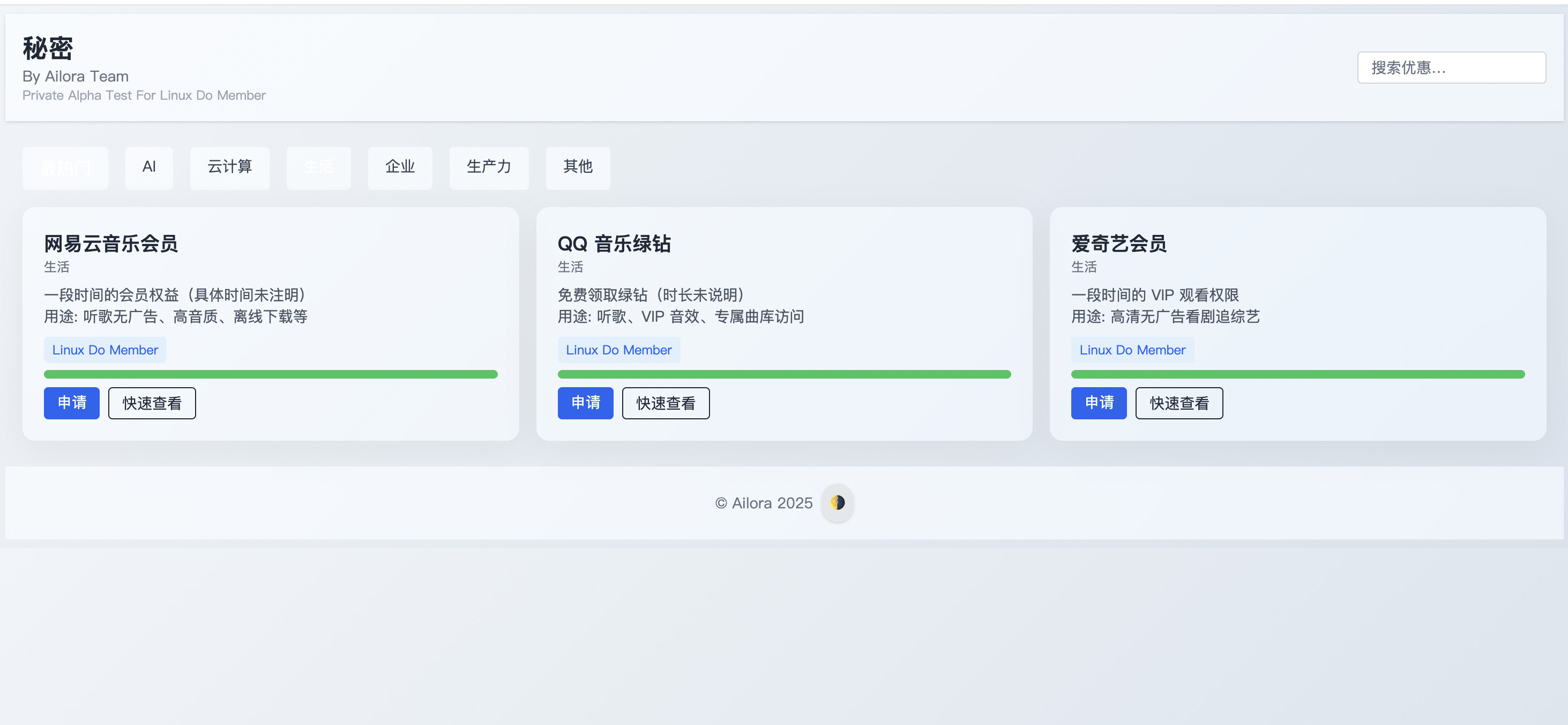
Task: Click 'Private Alpha Test For Linux Do Member' text
Action: [x=144, y=95]
